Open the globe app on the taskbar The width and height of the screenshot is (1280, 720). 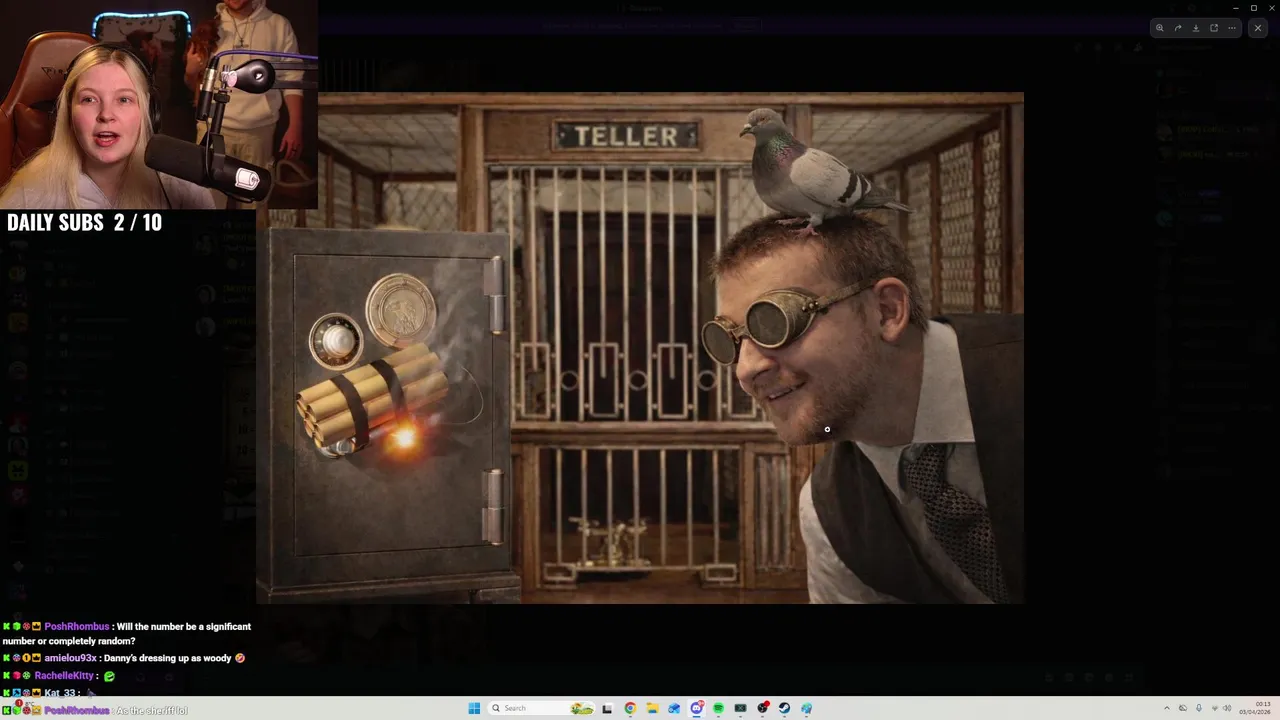tap(806, 708)
